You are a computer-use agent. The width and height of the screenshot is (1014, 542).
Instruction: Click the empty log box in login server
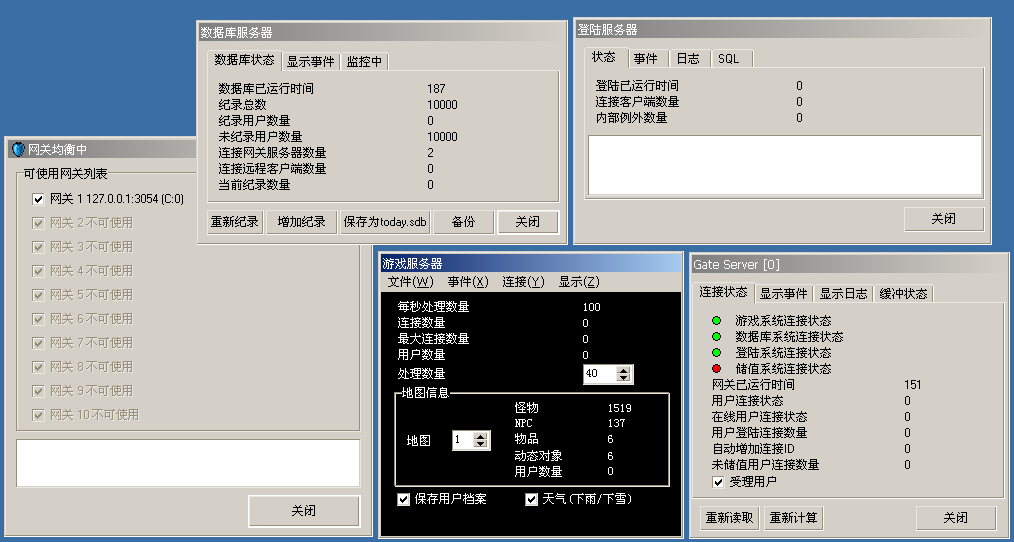coord(784,164)
